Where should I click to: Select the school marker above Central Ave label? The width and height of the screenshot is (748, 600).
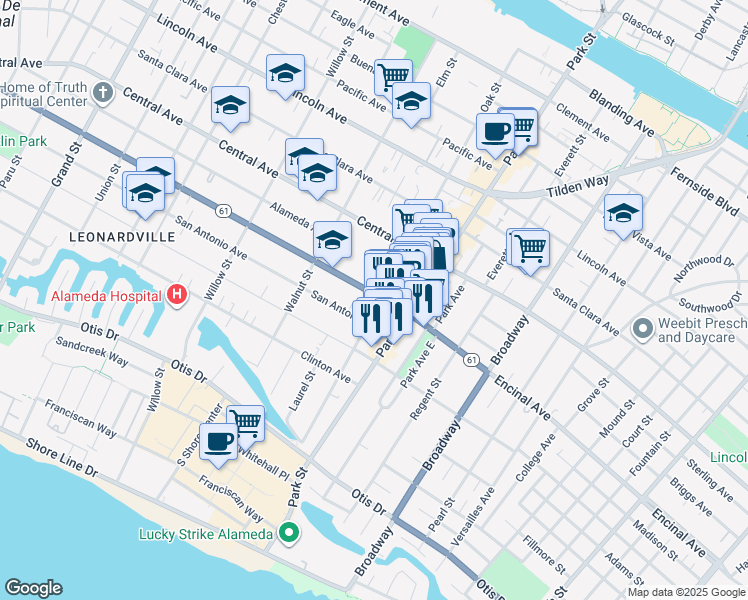point(230,106)
